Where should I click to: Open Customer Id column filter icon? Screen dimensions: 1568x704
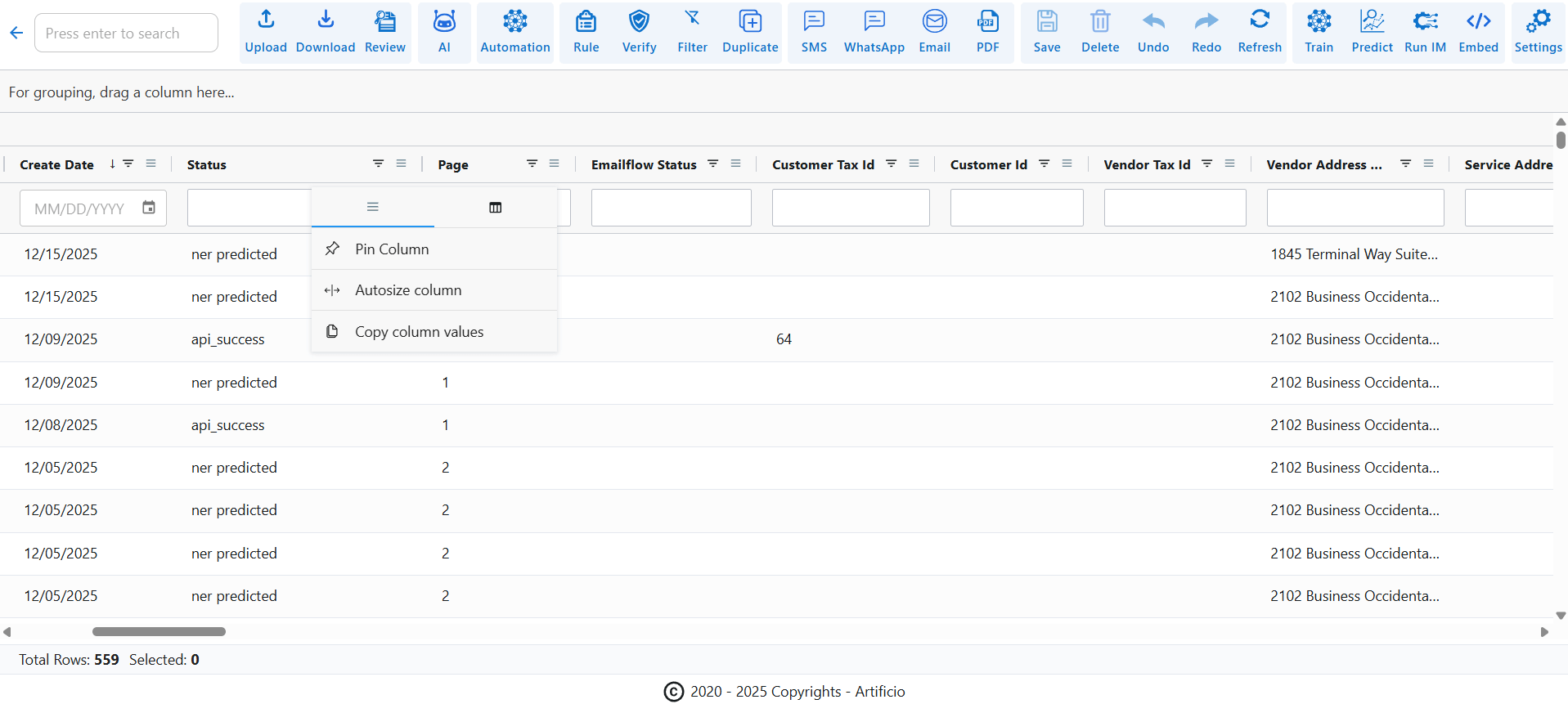[x=1045, y=164]
